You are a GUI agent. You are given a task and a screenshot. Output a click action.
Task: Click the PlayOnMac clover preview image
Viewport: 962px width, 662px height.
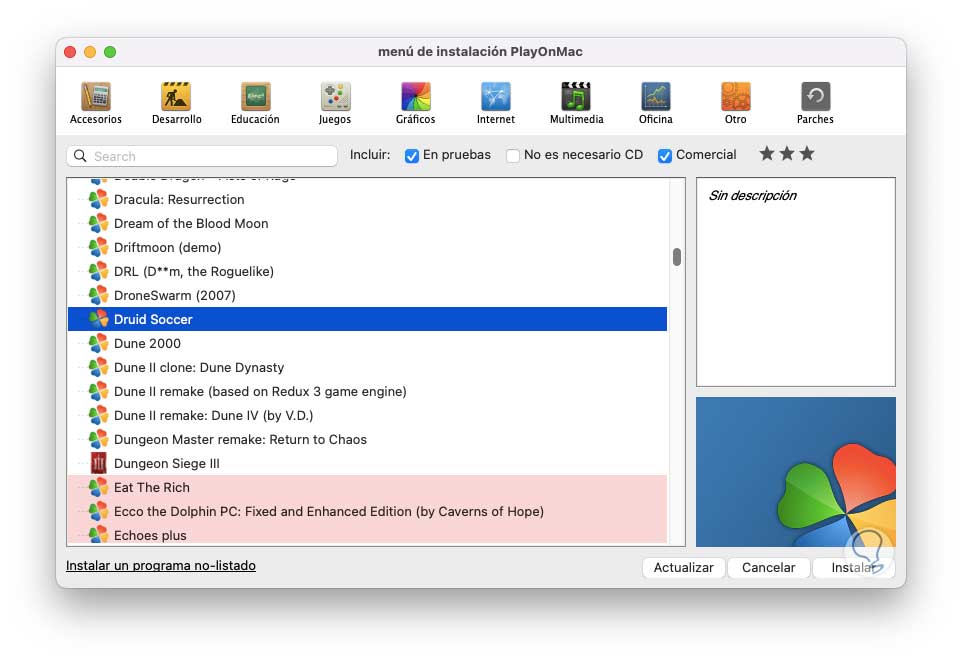coord(796,471)
